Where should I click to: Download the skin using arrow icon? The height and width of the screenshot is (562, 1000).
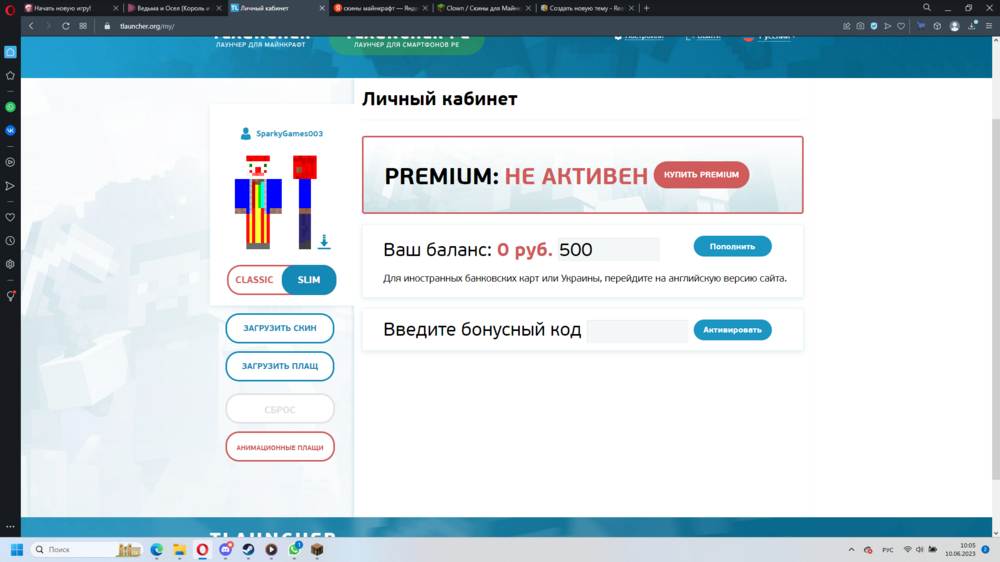(324, 241)
